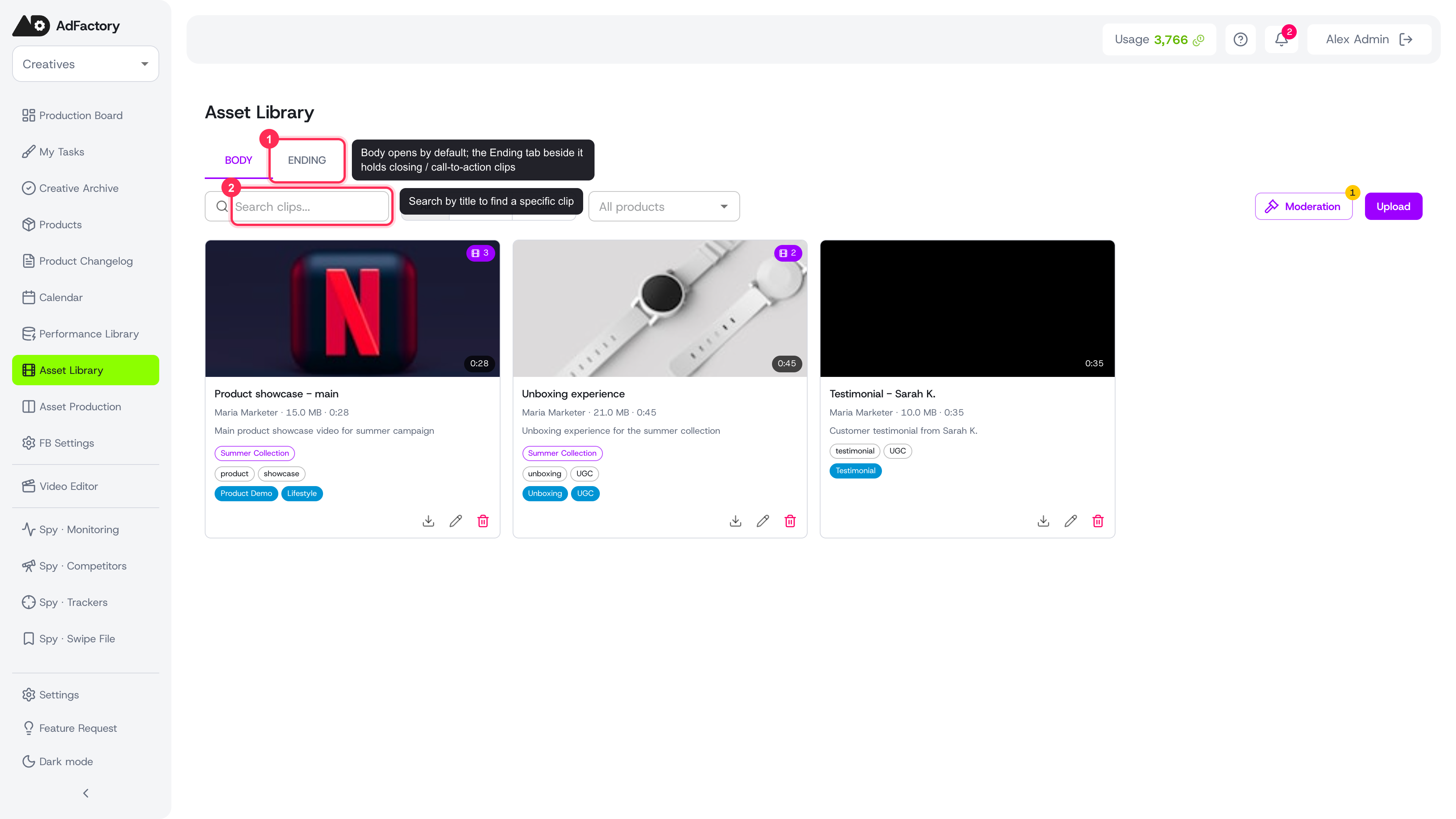Viewport: 1456px width, 819px height.
Task: Click the AdFactory logo
Action: (x=66, y=25)
